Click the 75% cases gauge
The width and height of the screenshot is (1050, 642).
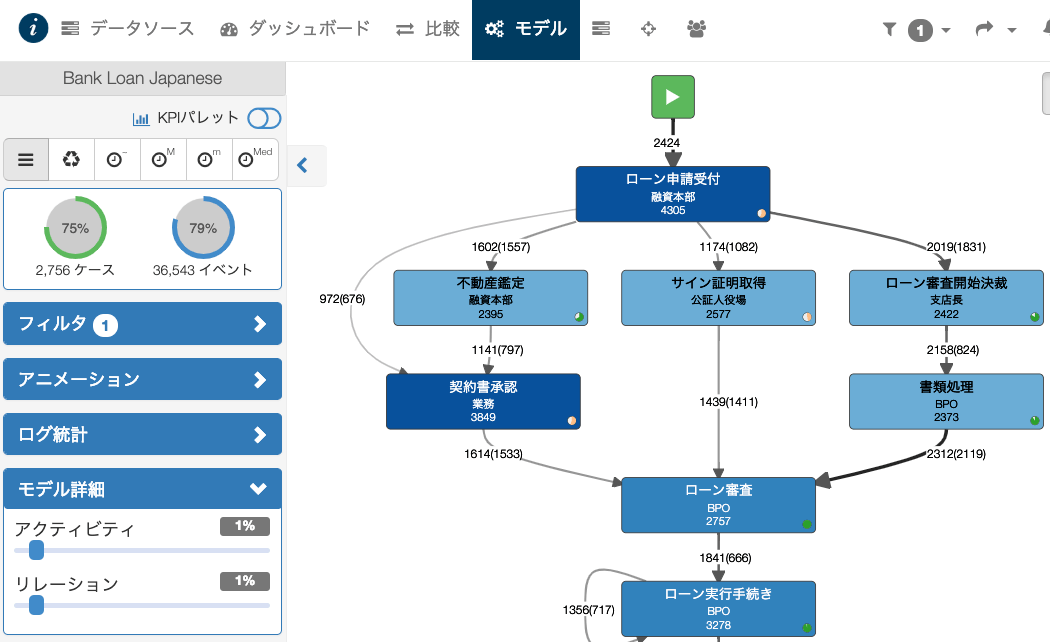point(75,228)
